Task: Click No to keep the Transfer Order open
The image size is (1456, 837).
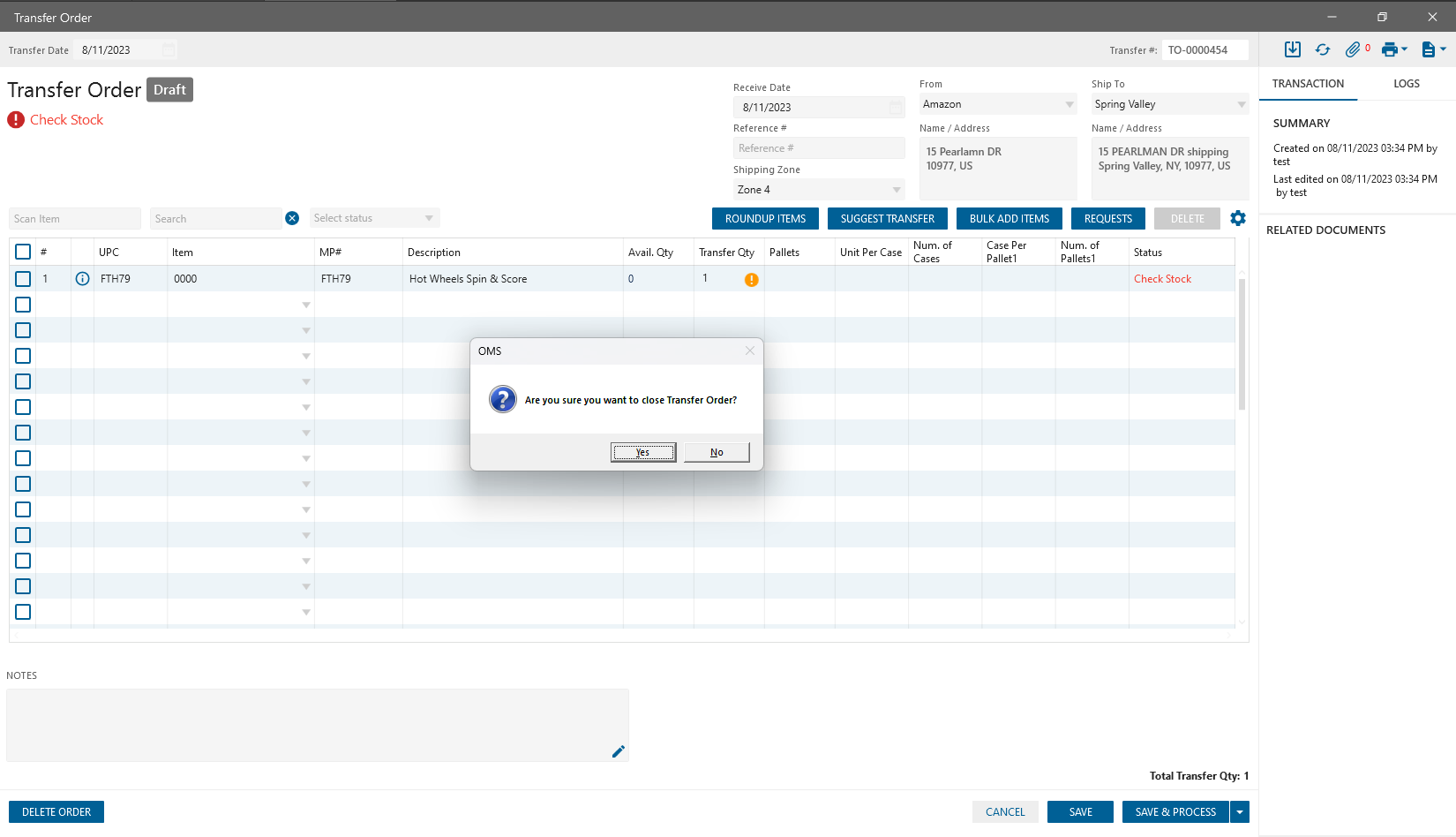Action: (x=717, y=452)
